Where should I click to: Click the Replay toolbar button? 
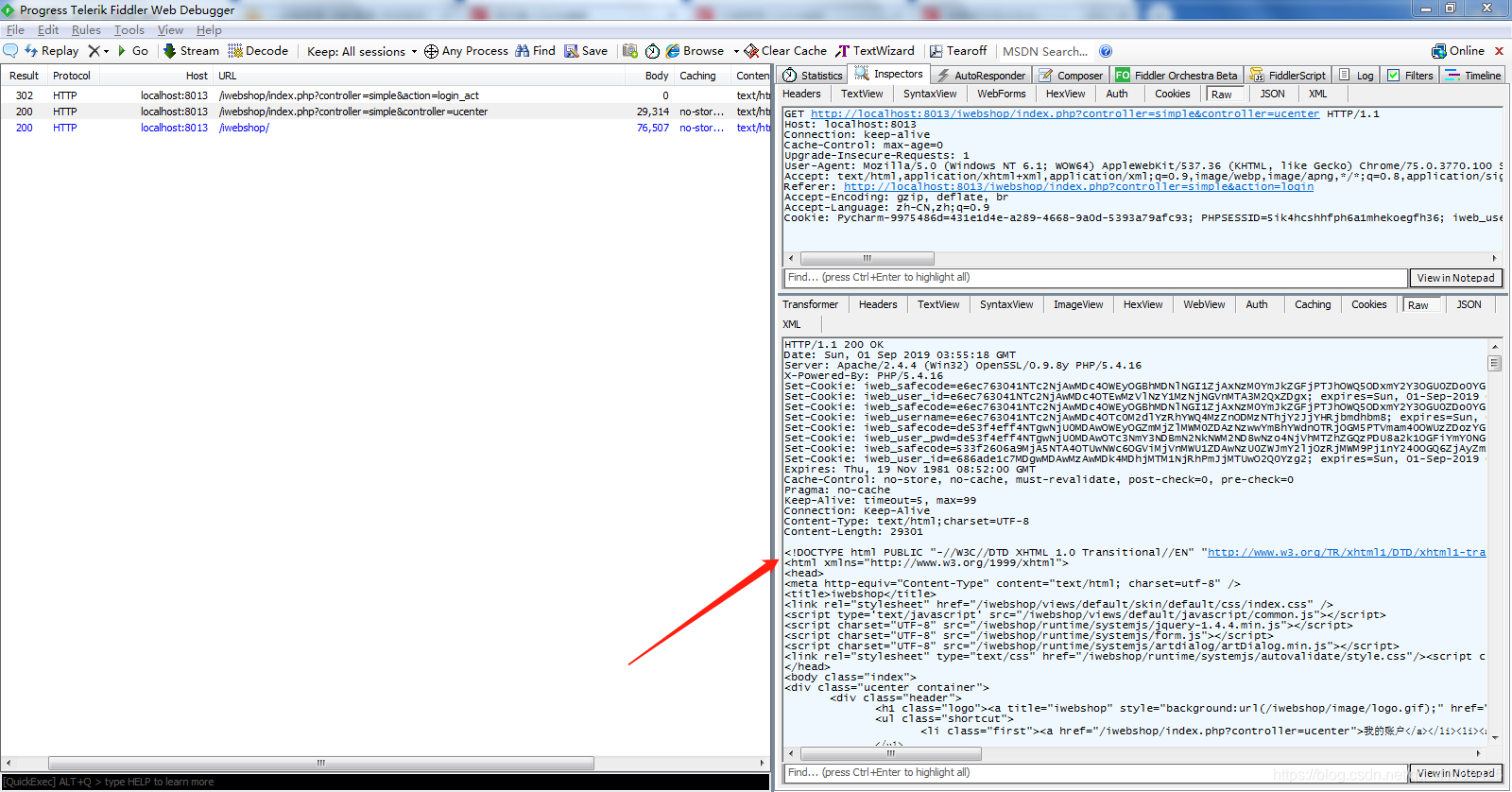tap(52, 51)
